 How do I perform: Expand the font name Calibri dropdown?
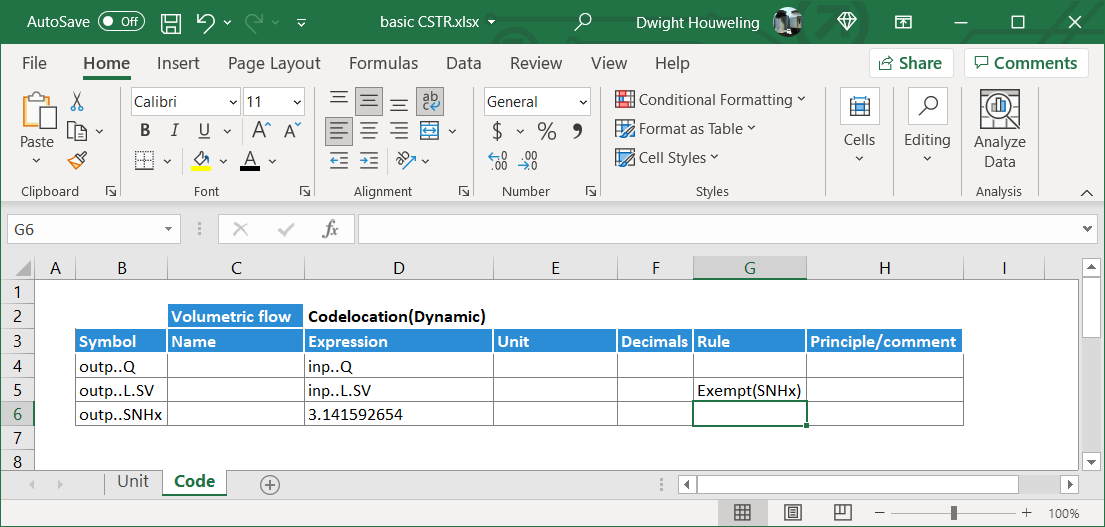click(x=233, y=102)
